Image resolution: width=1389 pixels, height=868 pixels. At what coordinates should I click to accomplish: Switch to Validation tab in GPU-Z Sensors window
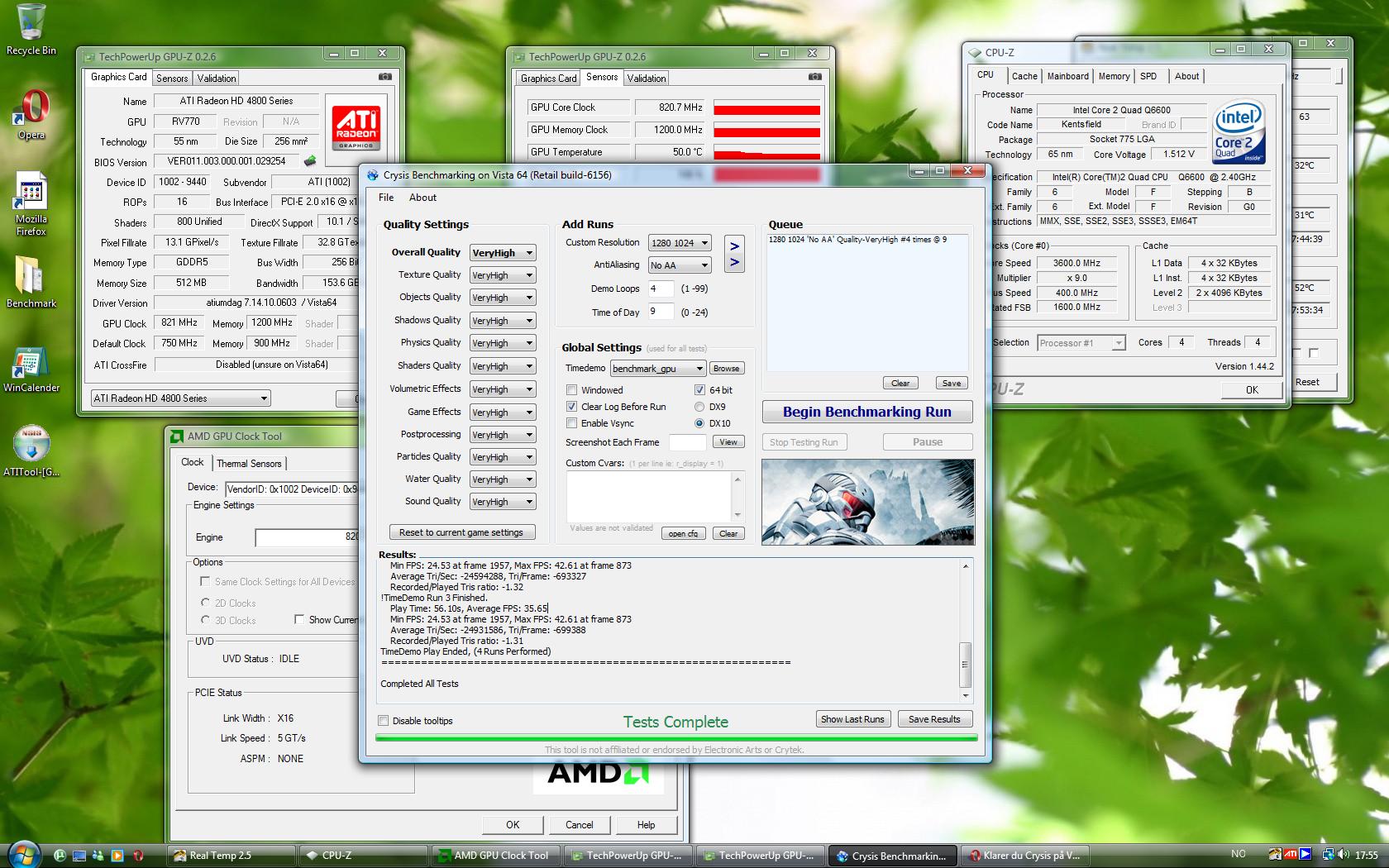coord(647,79)
